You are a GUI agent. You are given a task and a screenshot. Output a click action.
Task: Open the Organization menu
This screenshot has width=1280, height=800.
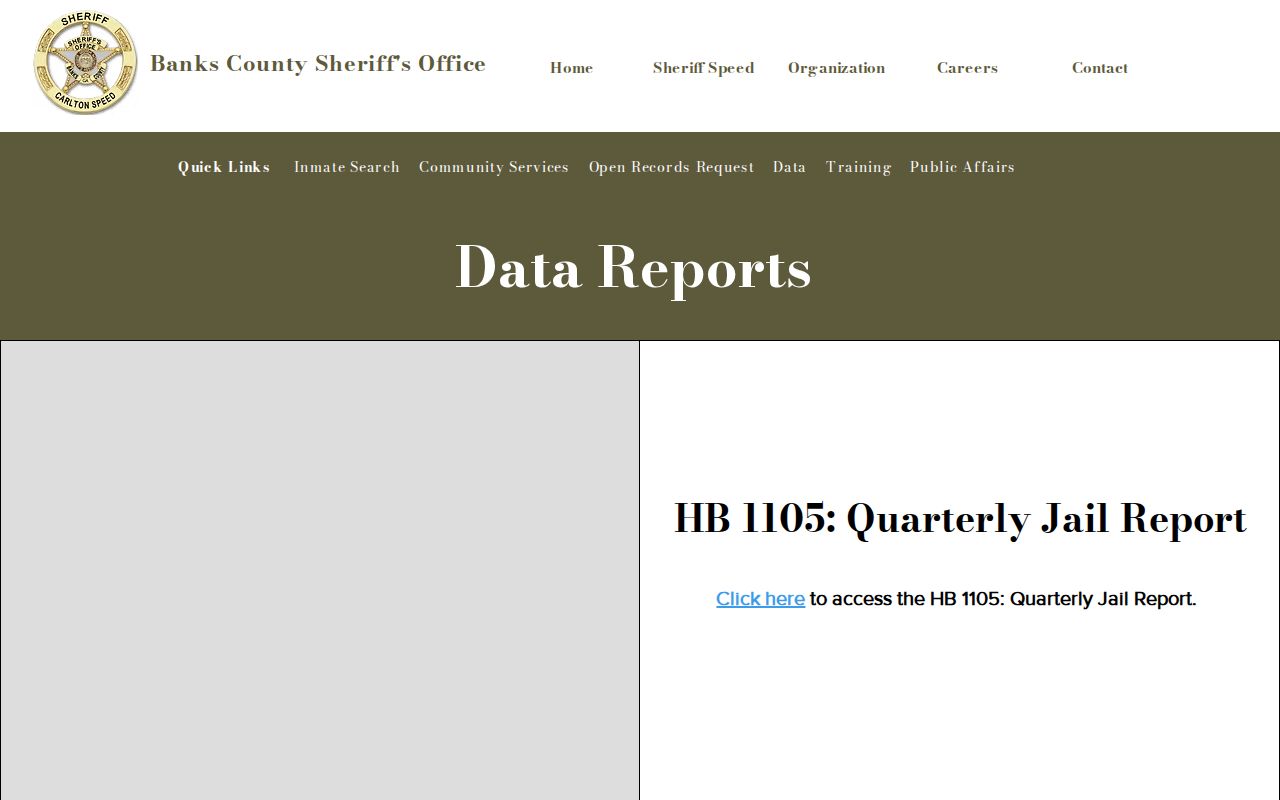click(x=836, y=68)
